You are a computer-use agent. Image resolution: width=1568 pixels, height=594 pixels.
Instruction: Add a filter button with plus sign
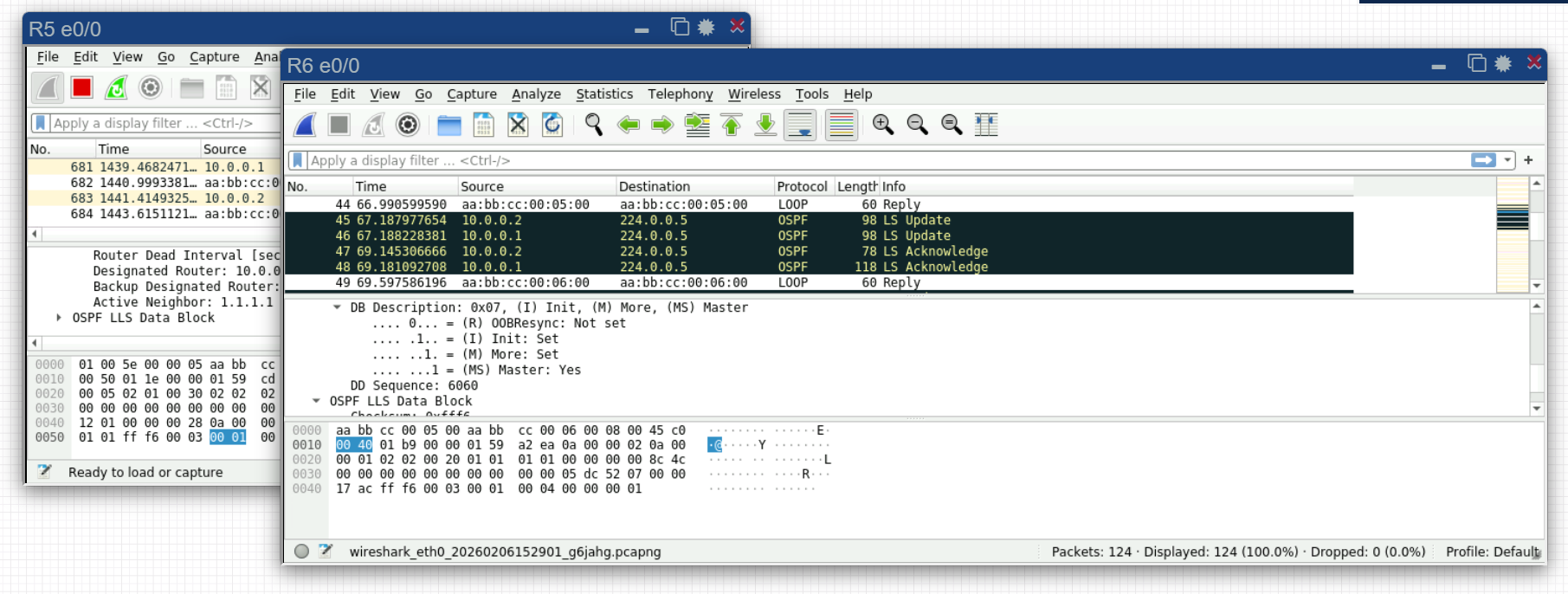point(1528,160)
